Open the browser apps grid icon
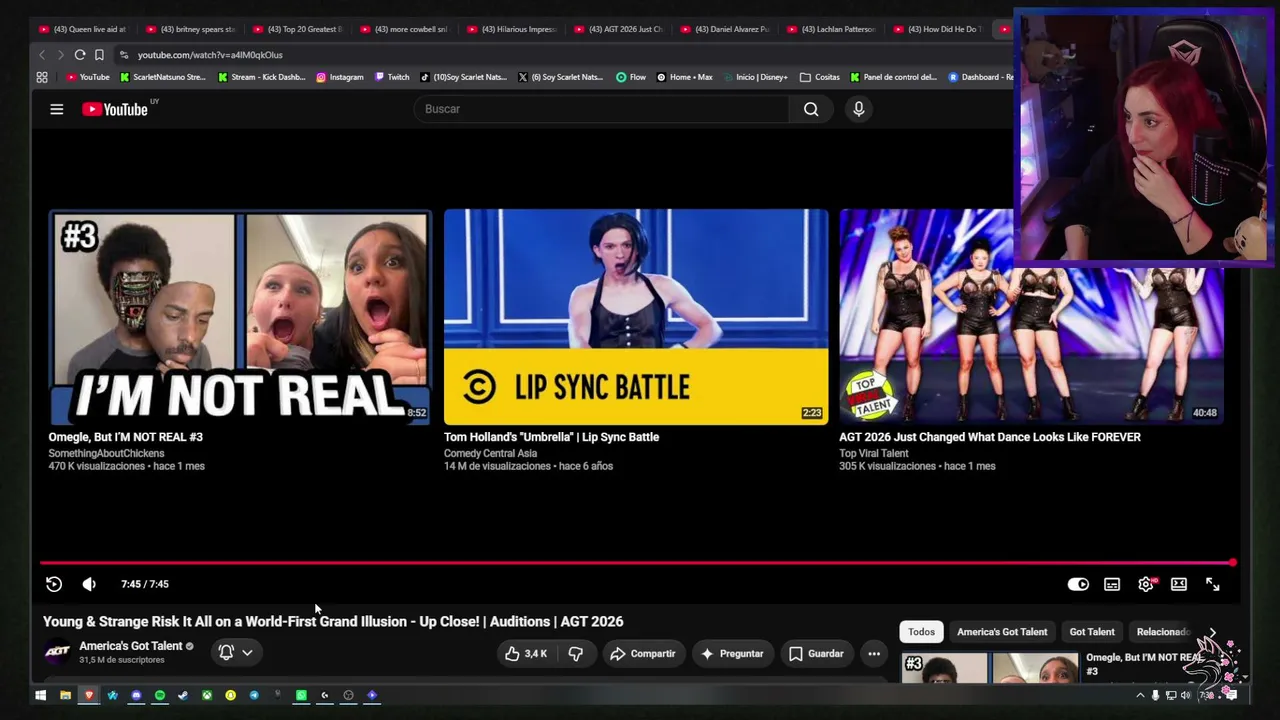 point(42,77)
